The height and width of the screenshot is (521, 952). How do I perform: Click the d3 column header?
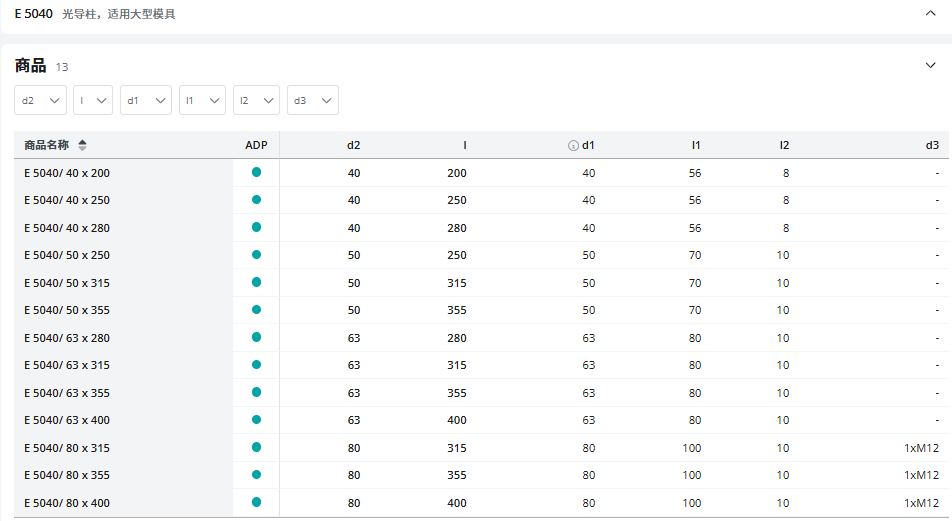click(x=932, y=145)
